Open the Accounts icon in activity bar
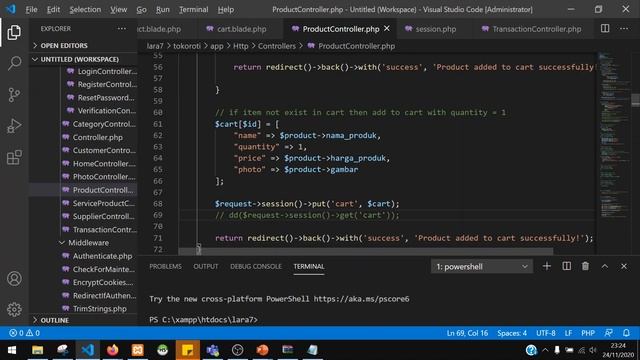640x360 pixels. click(14, 278)
